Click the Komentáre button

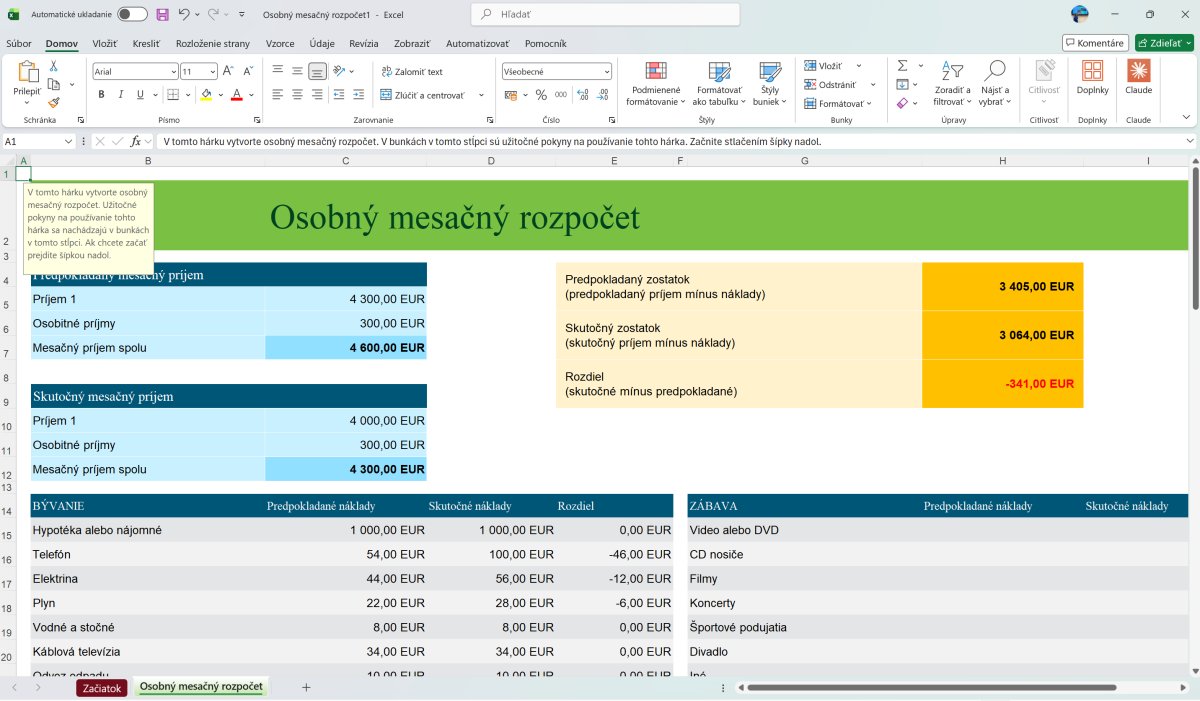coord(1096,43)
